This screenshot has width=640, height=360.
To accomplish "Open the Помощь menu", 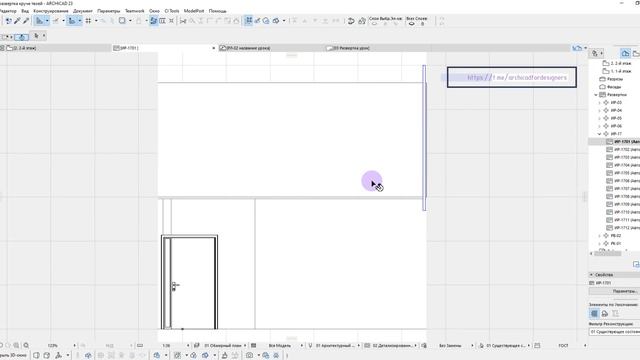I will [218, 11].
